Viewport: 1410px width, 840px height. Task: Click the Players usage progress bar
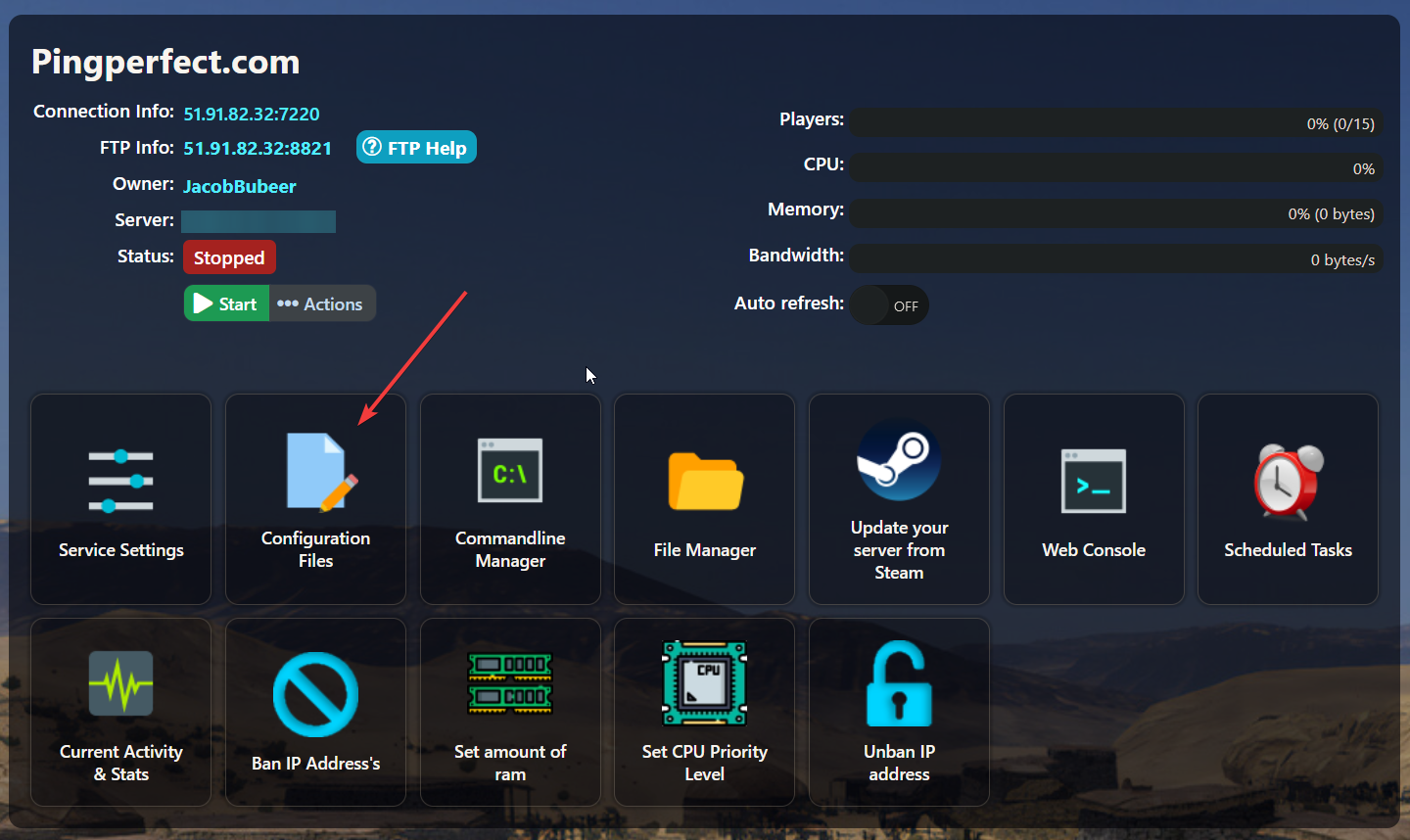point(1115,123)
